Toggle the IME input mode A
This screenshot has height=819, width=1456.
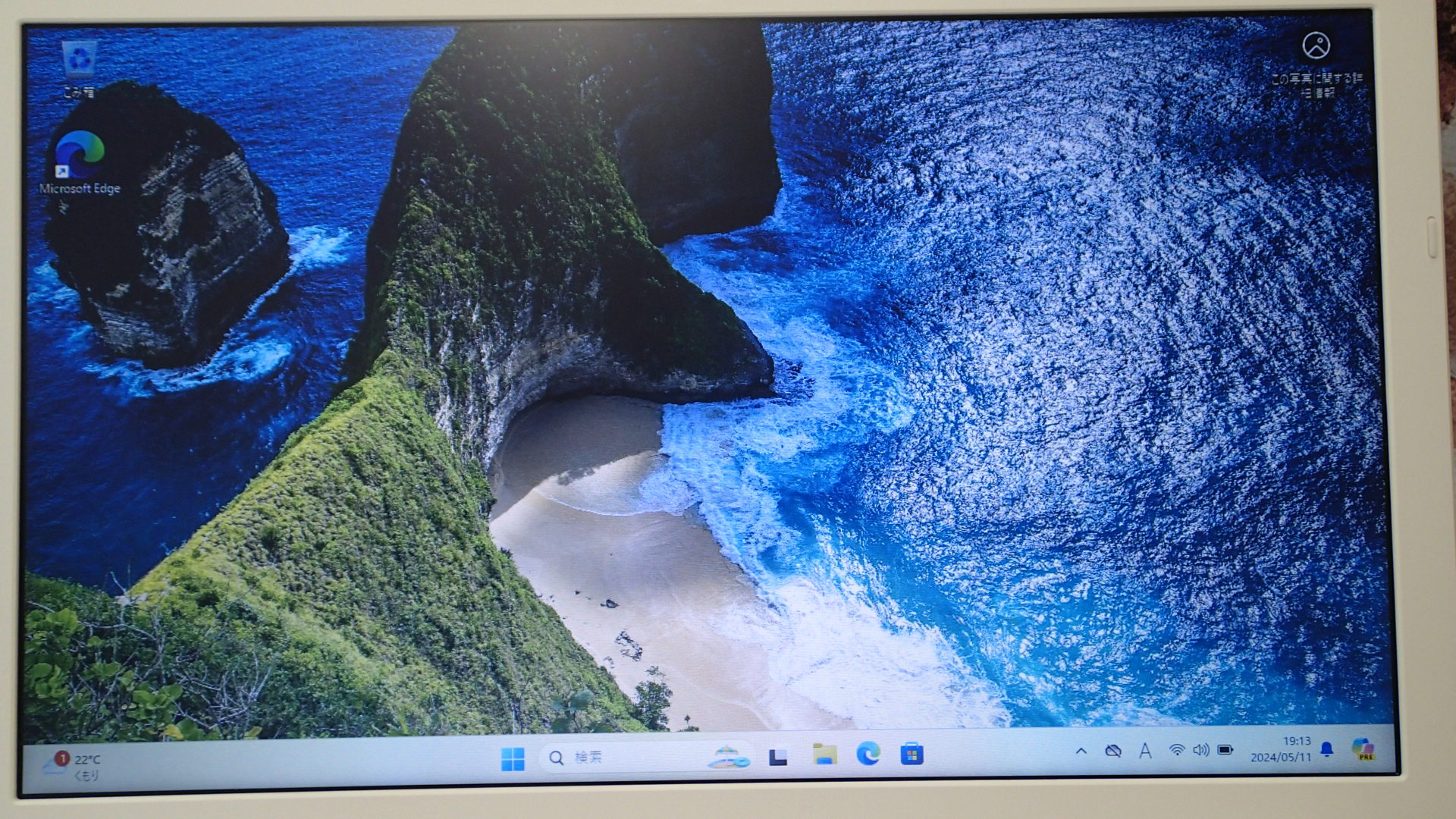[1145, 751]
